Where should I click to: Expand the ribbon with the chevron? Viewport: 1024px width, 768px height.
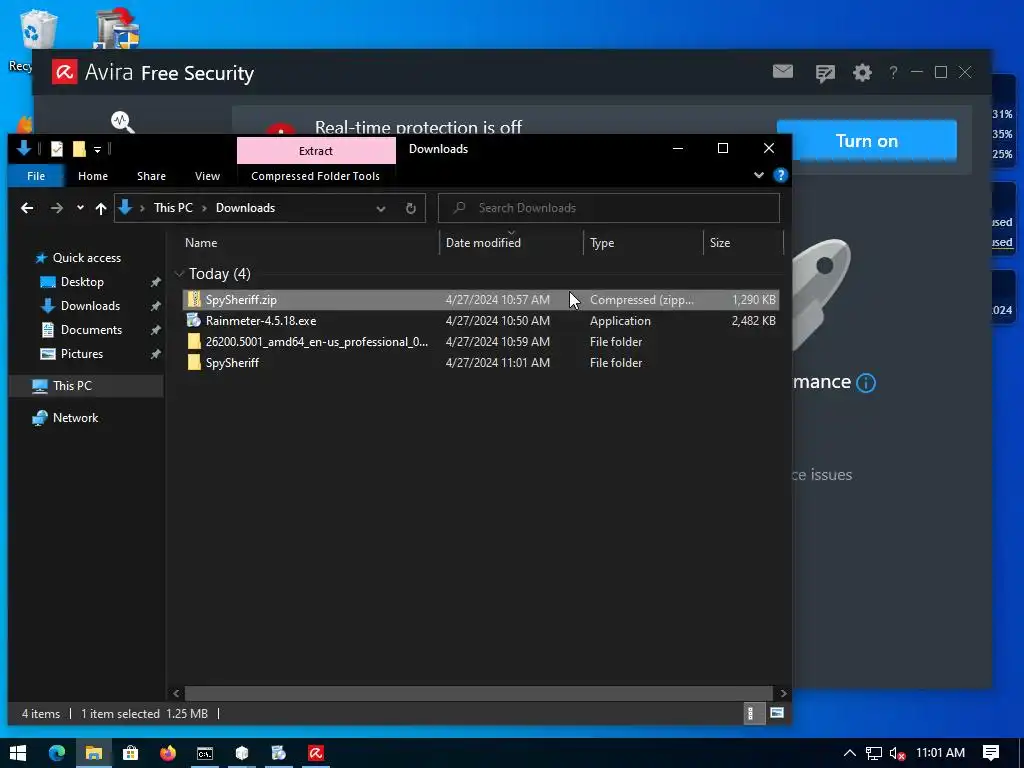coord(758,175)
